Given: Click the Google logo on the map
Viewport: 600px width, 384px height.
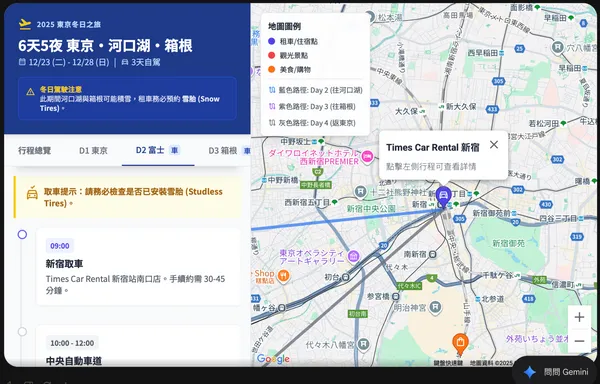Looking at the screenshot, I should [x=273, y=359].
